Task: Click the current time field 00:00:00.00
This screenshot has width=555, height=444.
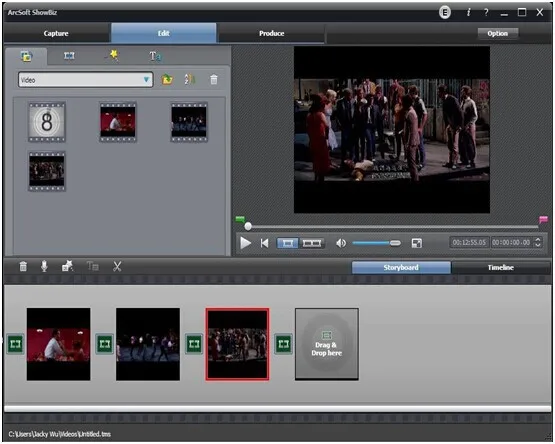Action: click(x=511, y=243)
